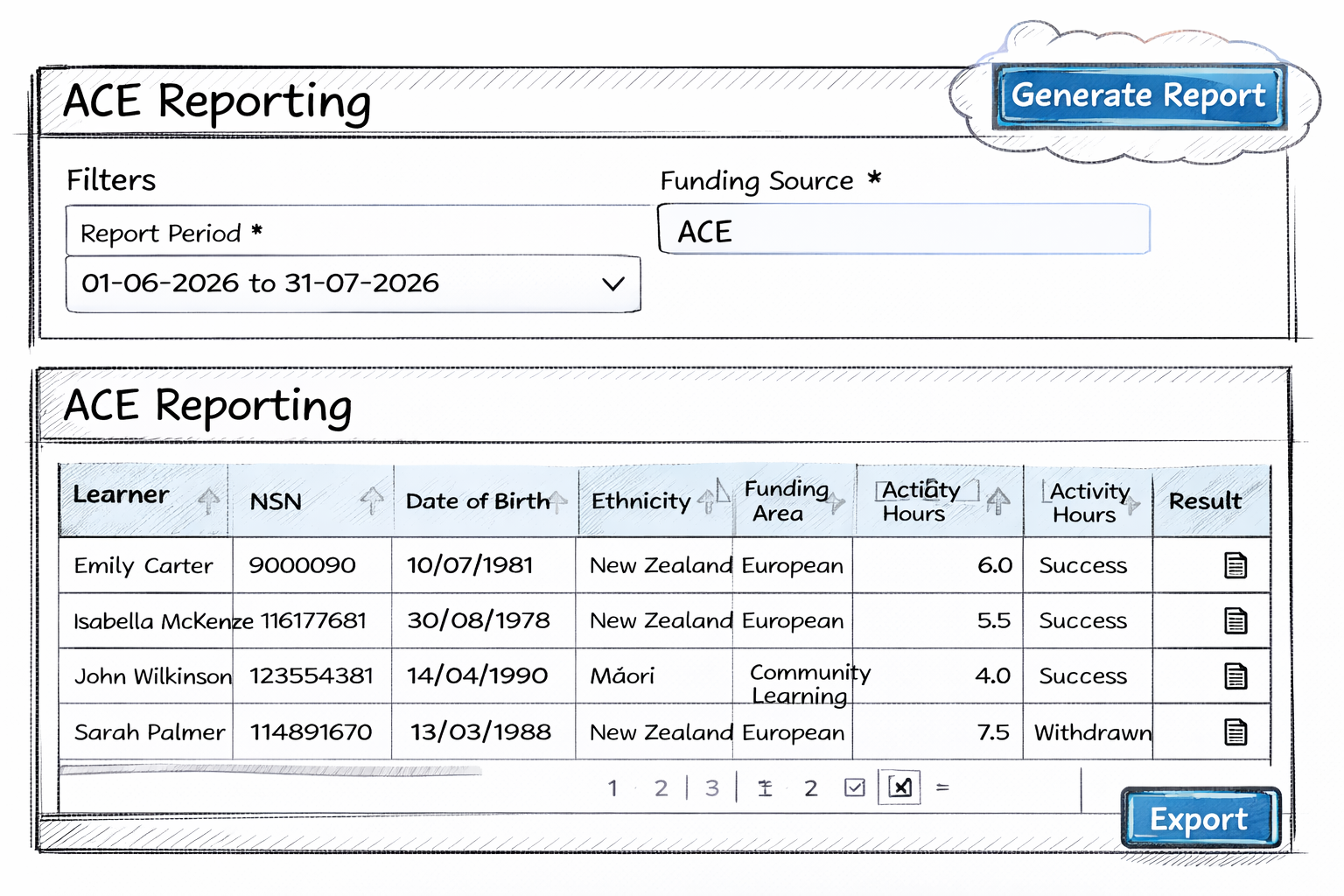Open result document for Sarah Palmer
Image resolution: width=1344 pixels, height=896 pixels.
point(1235,731)
